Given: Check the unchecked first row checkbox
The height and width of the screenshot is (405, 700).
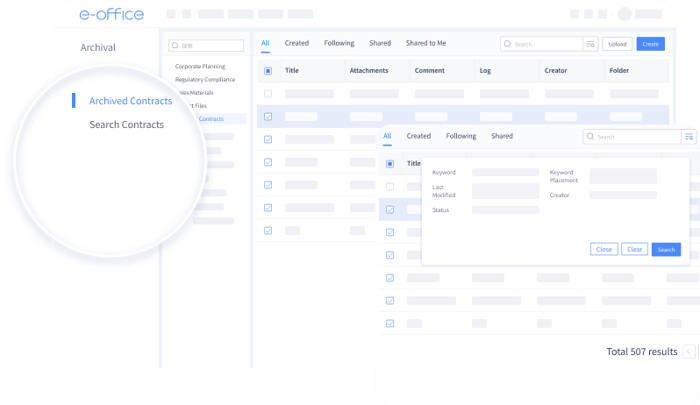Looking at the screenshot, I should (268, 94).
